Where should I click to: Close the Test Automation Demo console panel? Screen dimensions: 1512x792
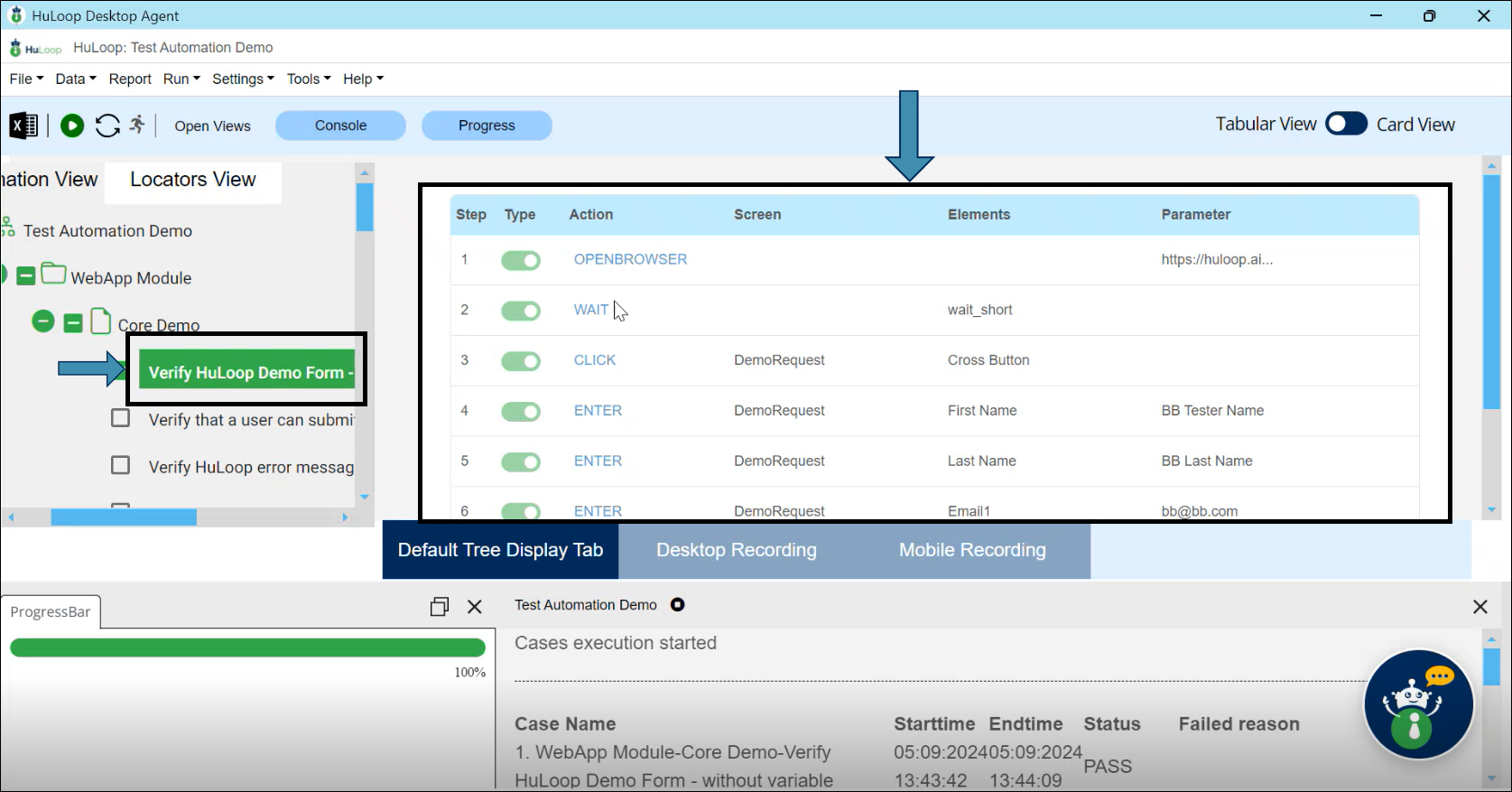[1480, 607]
